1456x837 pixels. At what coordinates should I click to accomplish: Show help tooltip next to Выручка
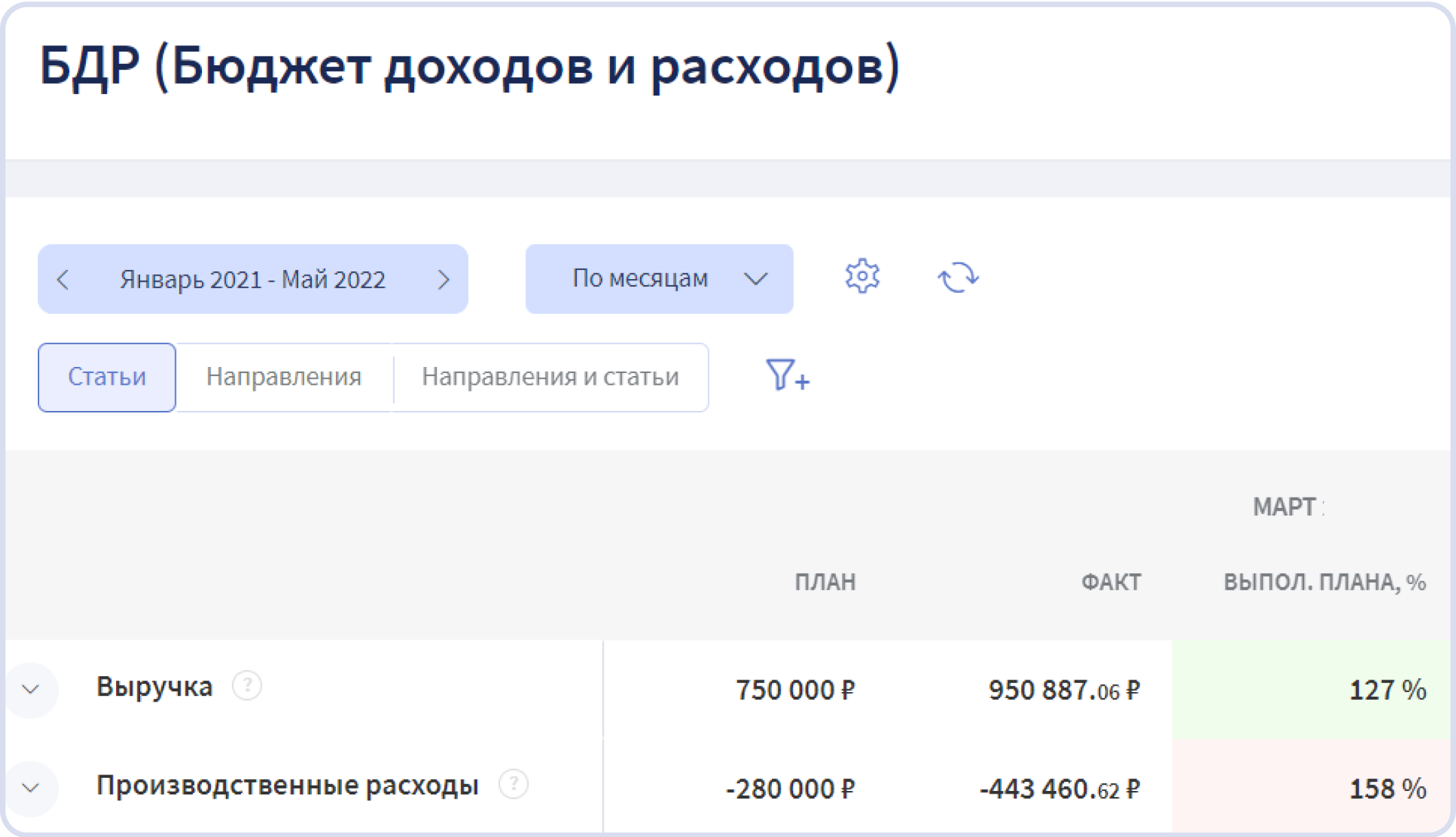(247, 685)
